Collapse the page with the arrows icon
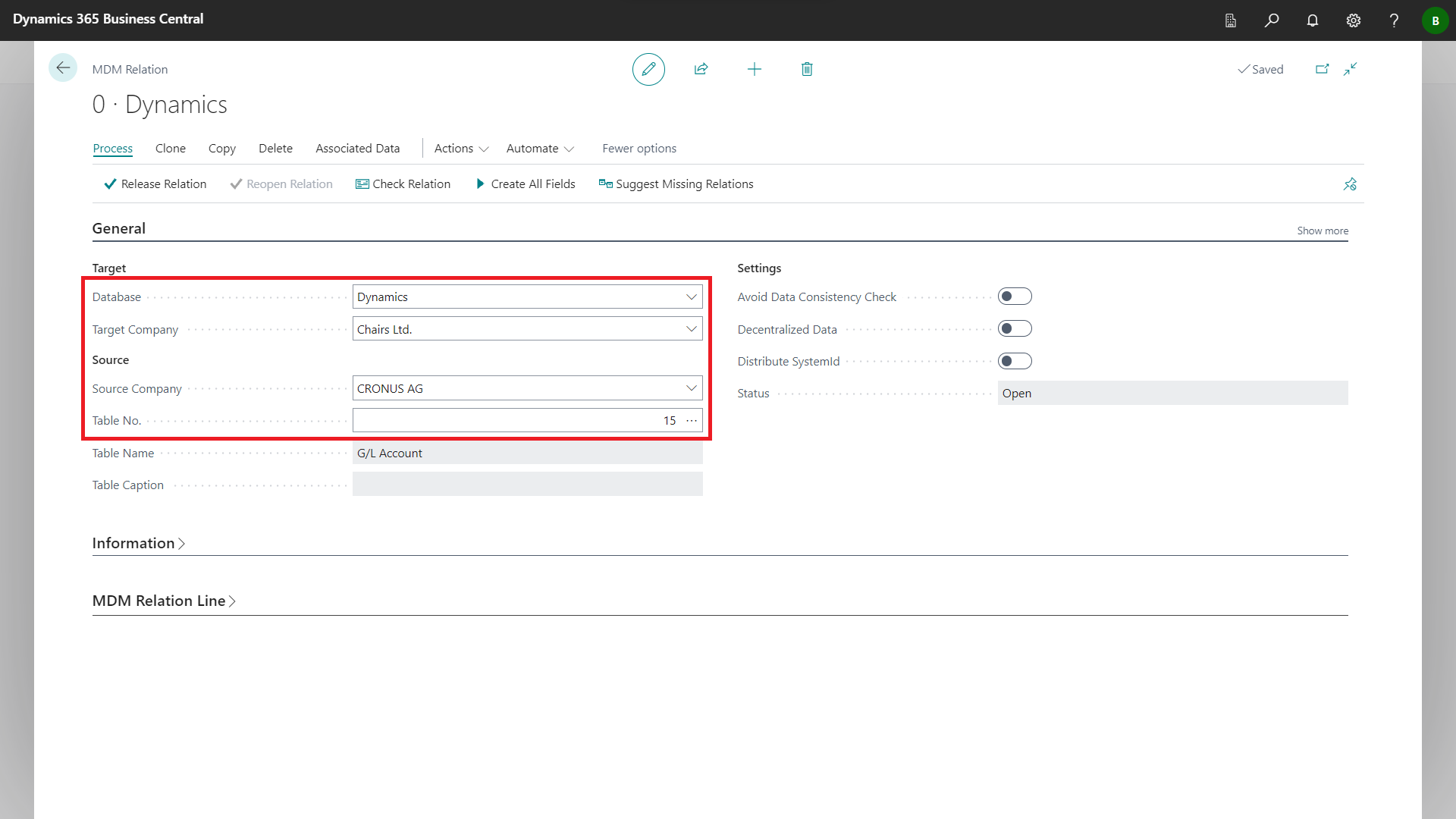The image size is (1456, 819). tap(1351, 69)
